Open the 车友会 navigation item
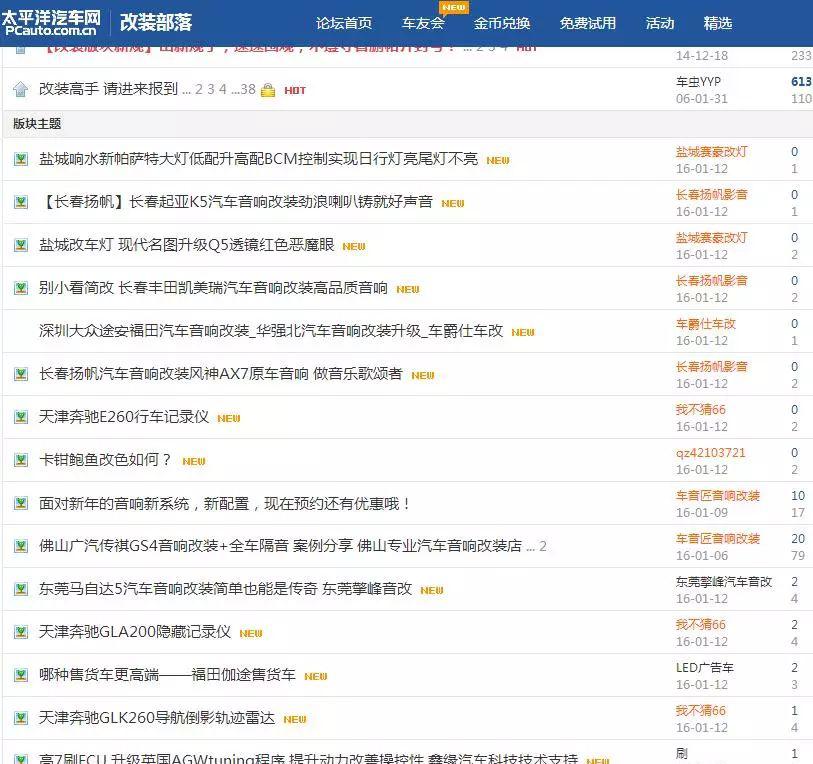Viewport: 813px width, 764px height. click(423, 23)
